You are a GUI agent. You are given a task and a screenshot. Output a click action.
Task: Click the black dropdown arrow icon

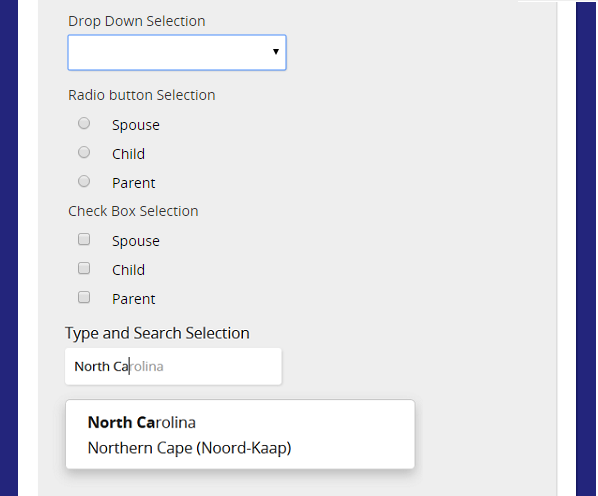pyautogui.click(x=276, y=51)
